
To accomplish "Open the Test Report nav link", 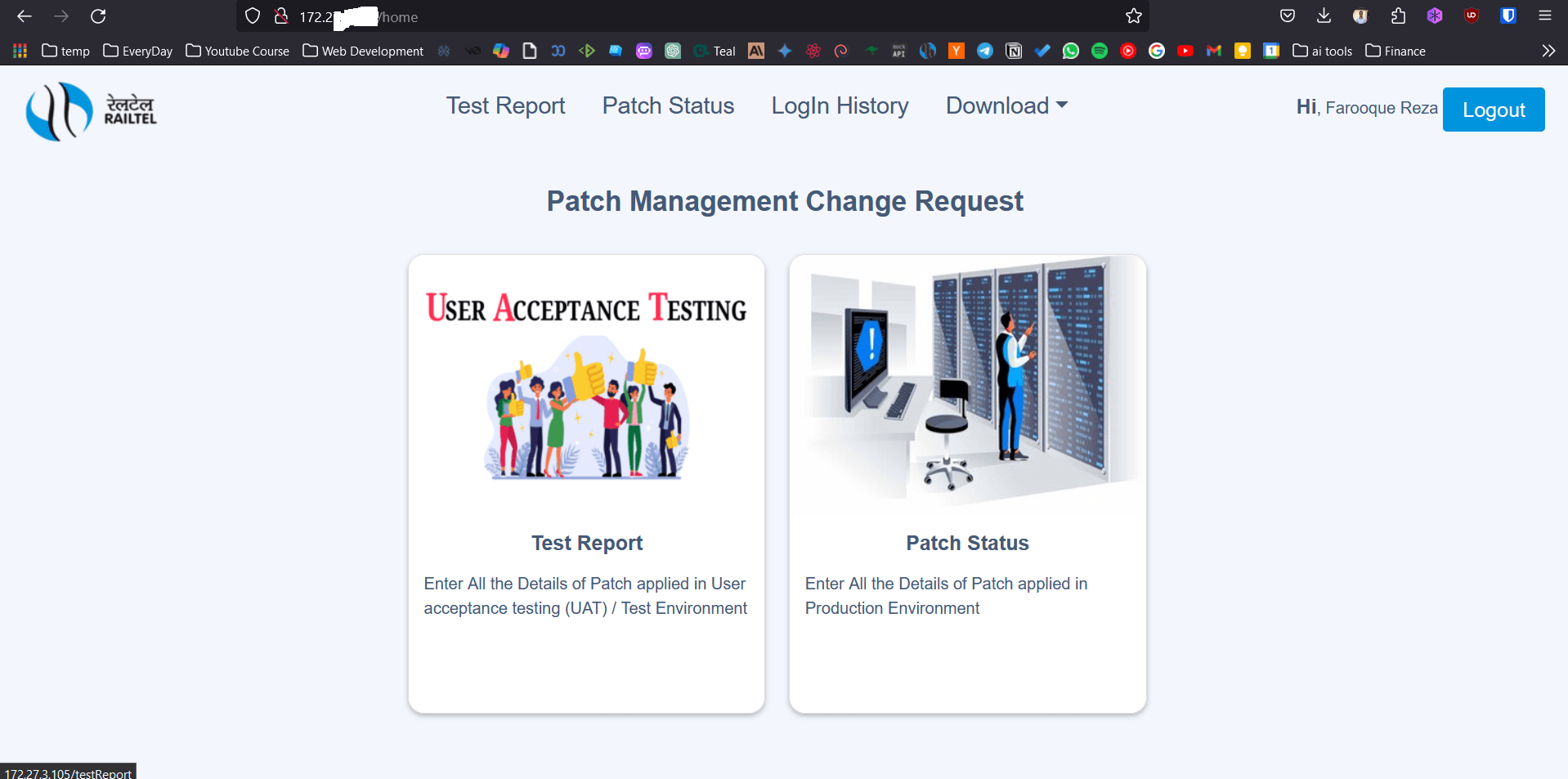I will tap(505, 106).
